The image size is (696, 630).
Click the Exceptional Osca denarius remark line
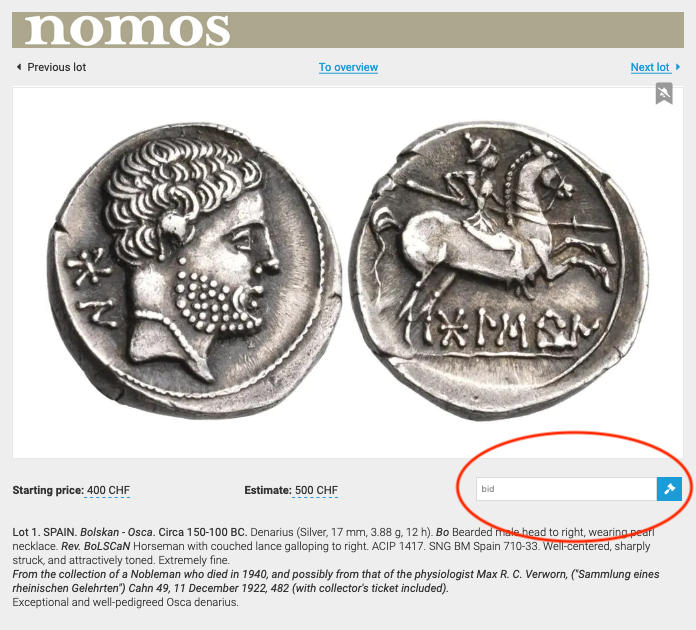pyautogui.click(x=125, y=602)
